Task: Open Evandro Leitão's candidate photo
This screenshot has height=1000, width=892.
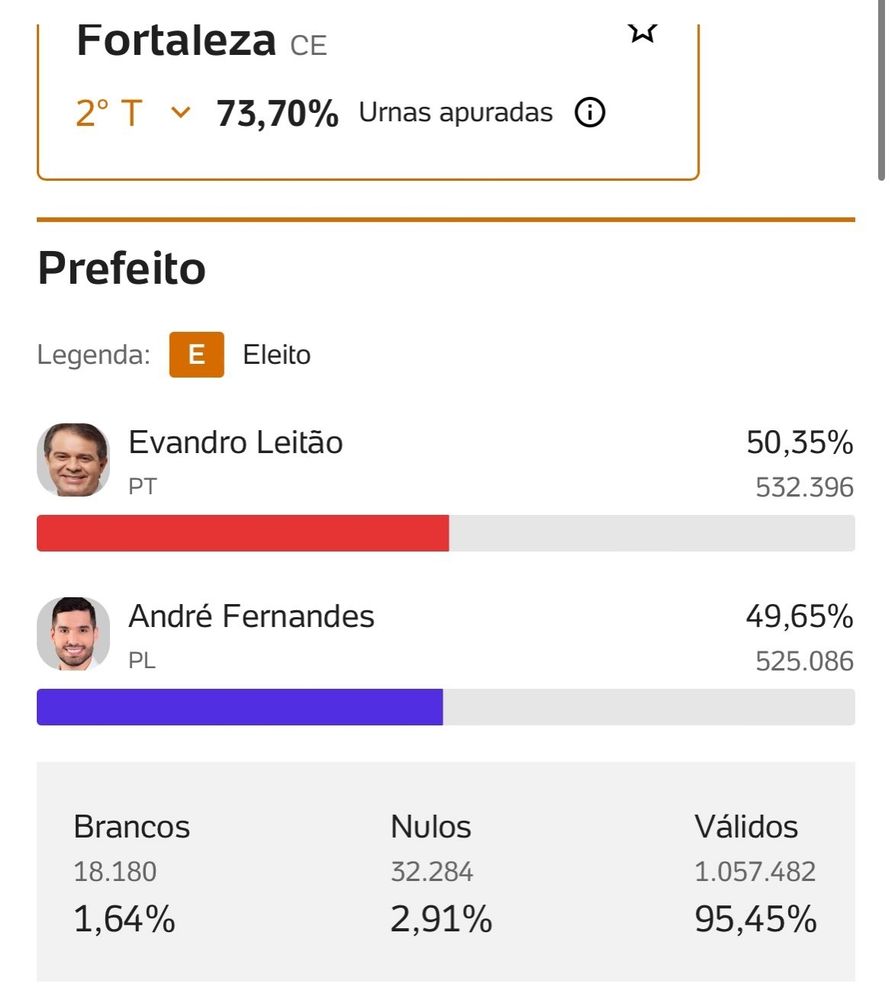Action: click(x=73, y=460)
